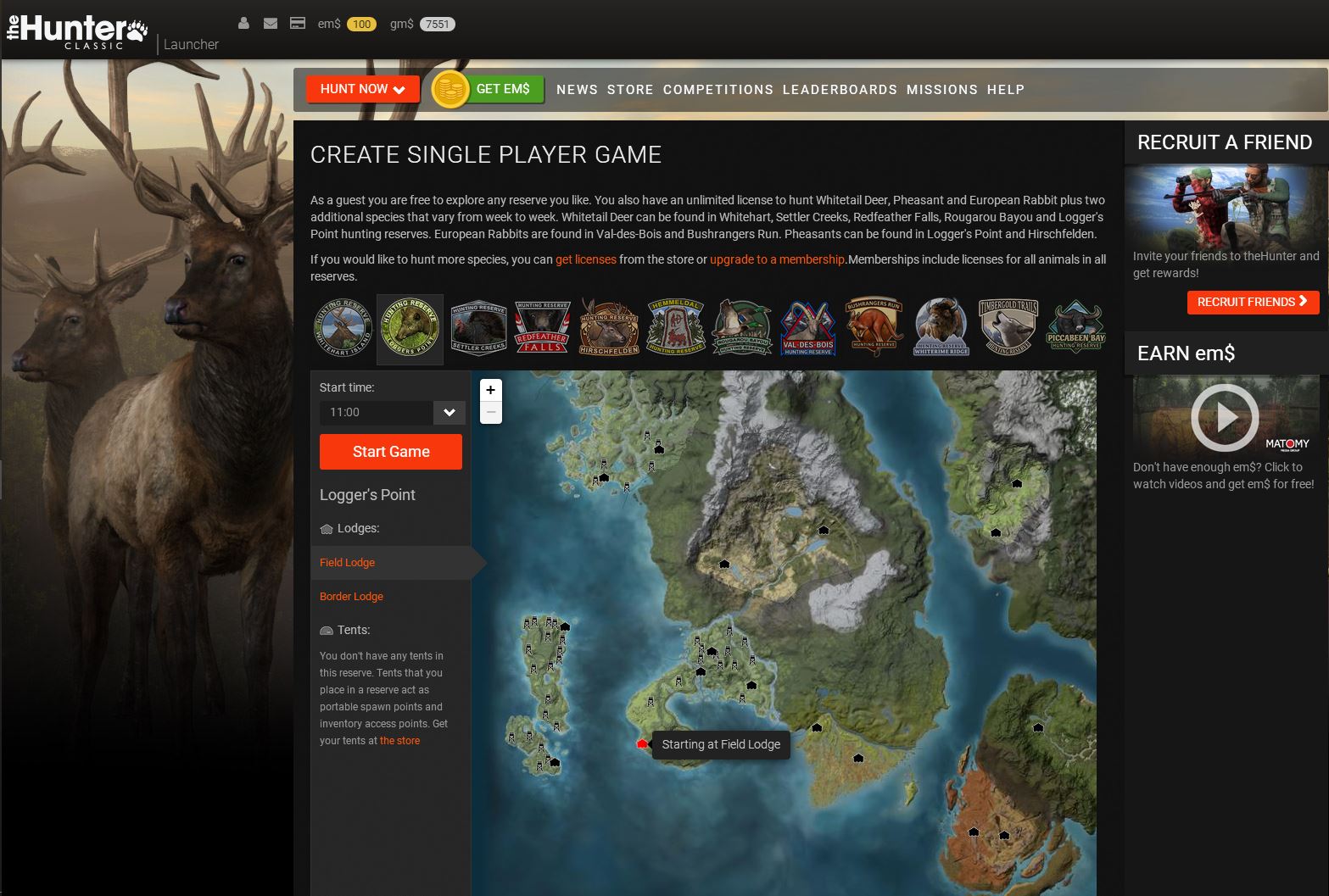Screen dimensions: 1329x896
Task: Open the user profile icon
Action: [x=243, y=24]
